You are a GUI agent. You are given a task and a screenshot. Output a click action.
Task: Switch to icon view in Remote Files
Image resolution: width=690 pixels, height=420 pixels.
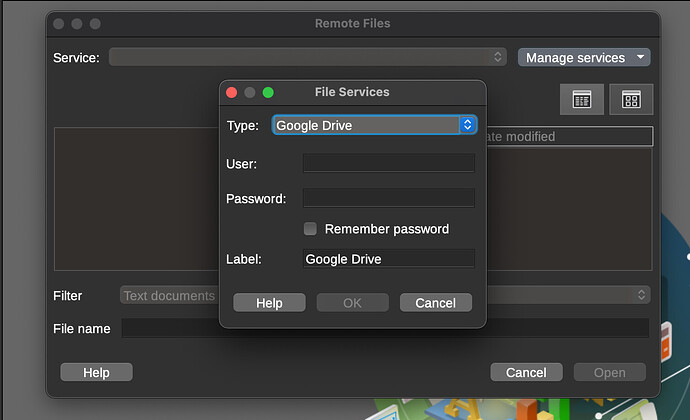point(631,99)
